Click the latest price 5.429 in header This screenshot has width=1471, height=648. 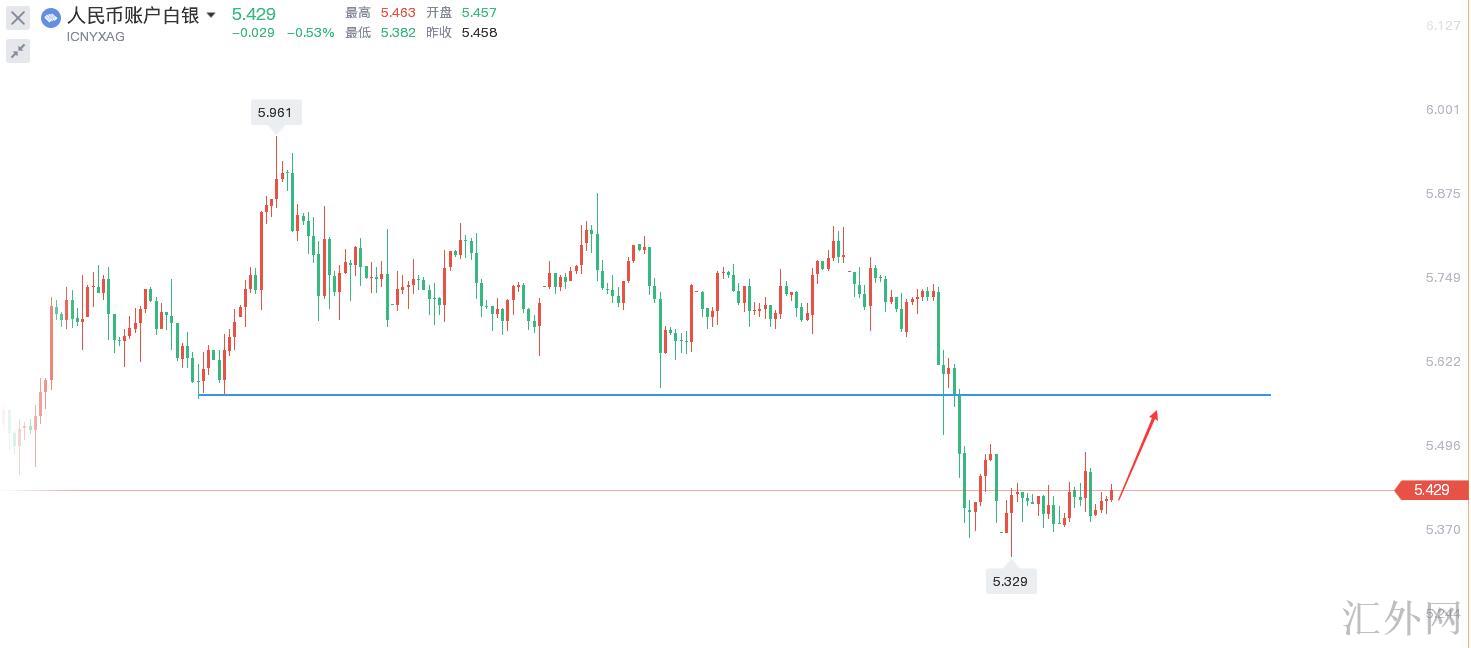[253, 14]
